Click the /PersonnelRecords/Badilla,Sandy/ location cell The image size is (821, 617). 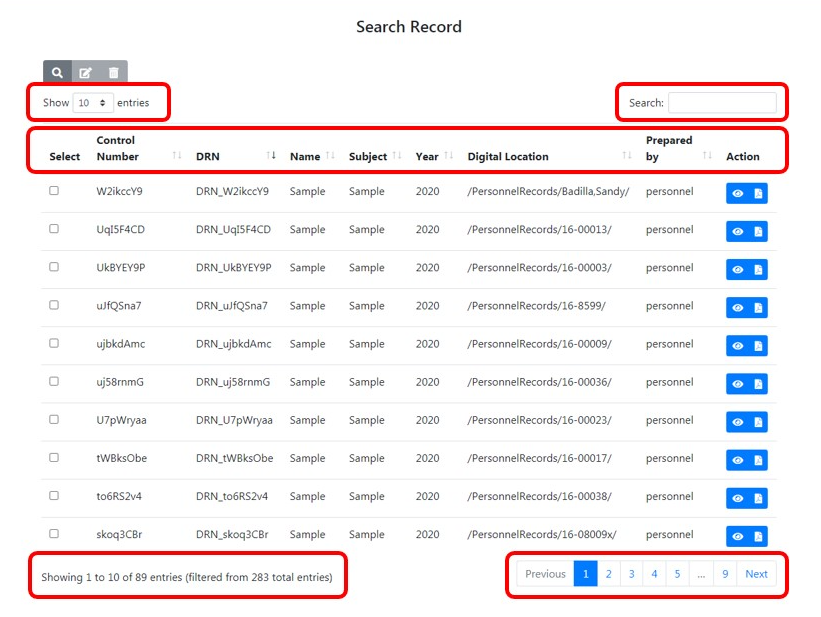(x=548, y=191)
